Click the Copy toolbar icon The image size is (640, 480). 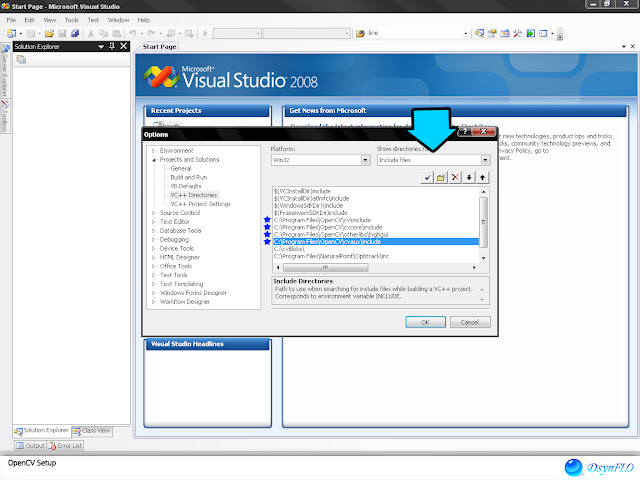(104, 33)
